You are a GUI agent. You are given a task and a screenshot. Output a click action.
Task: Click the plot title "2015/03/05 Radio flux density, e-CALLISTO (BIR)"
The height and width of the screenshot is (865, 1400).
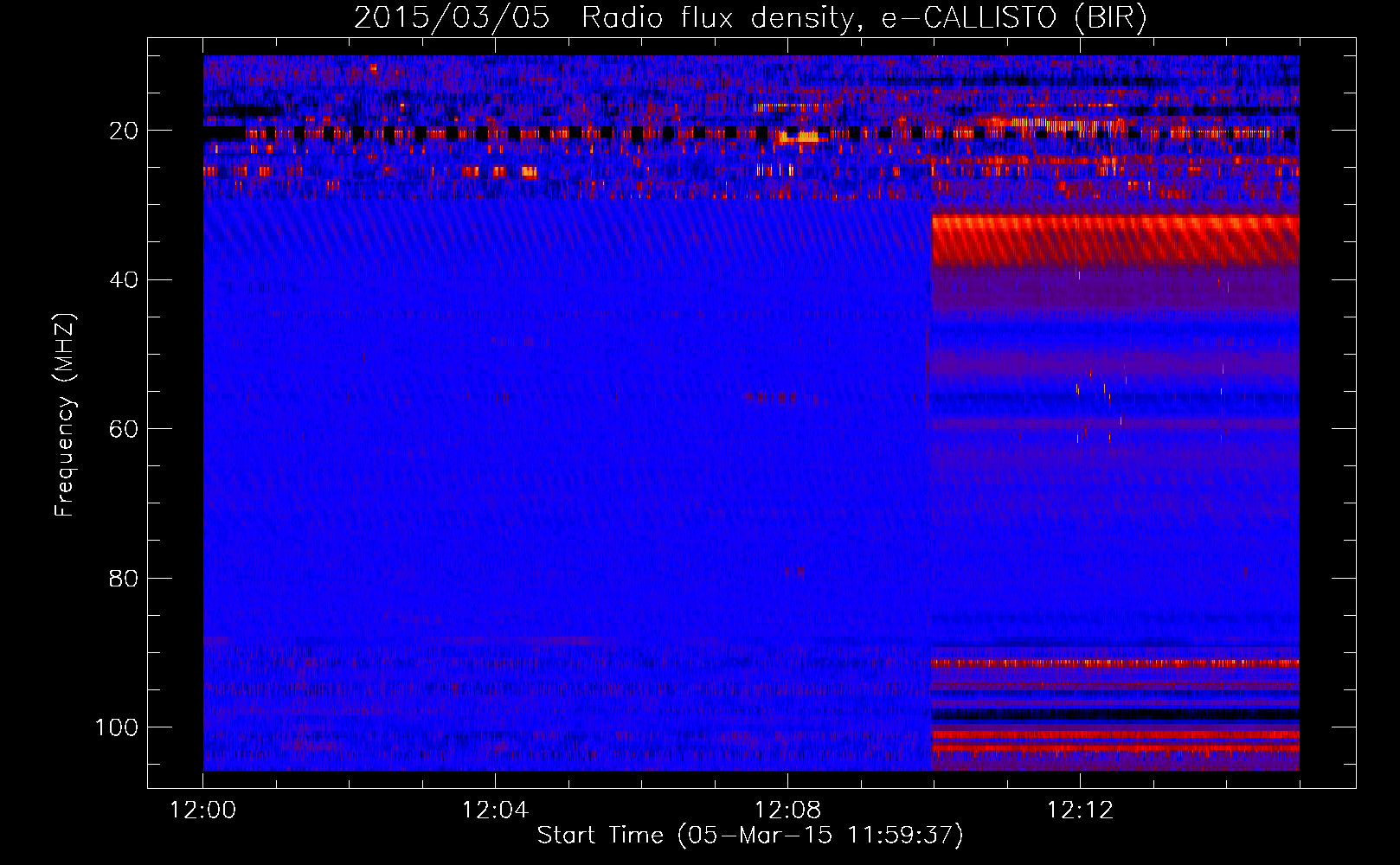[750, 18]
